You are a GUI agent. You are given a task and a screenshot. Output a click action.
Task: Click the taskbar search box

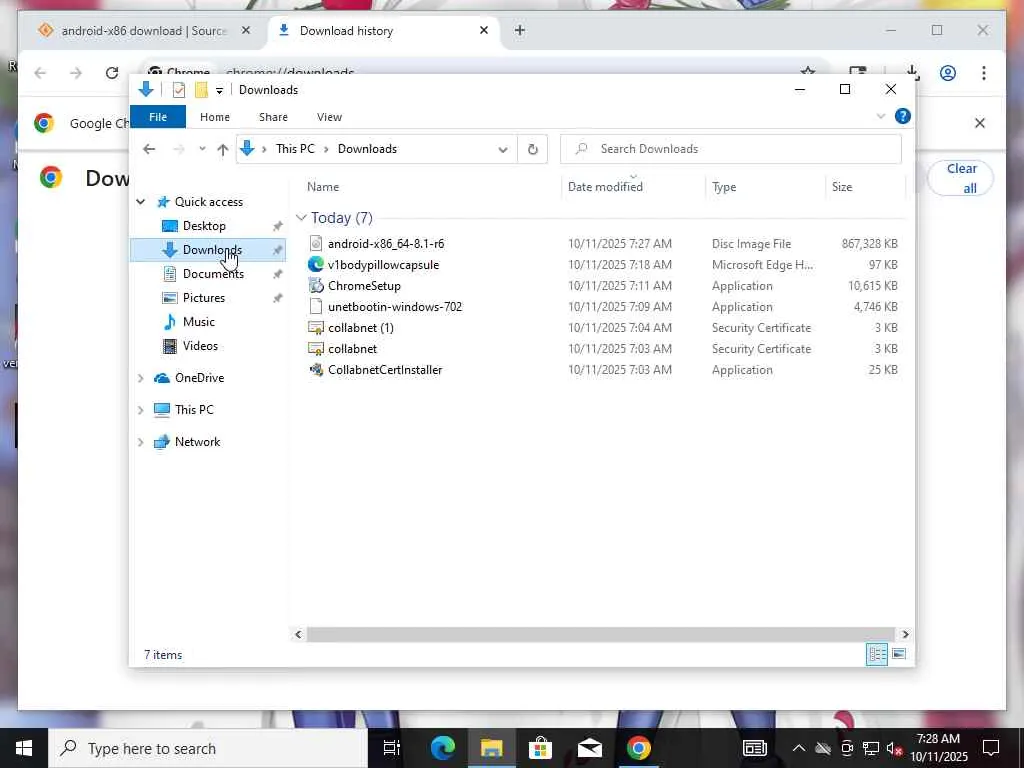pyautogui.click(x=208, y=748)
